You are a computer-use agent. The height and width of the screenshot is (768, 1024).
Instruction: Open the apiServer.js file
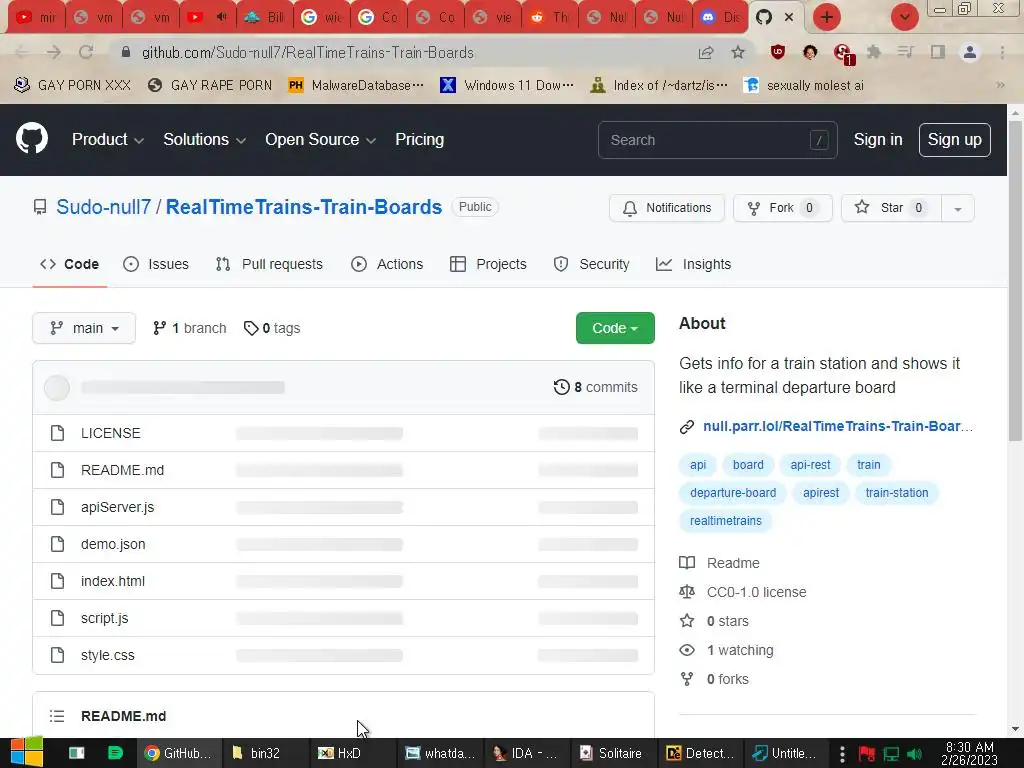118,507
